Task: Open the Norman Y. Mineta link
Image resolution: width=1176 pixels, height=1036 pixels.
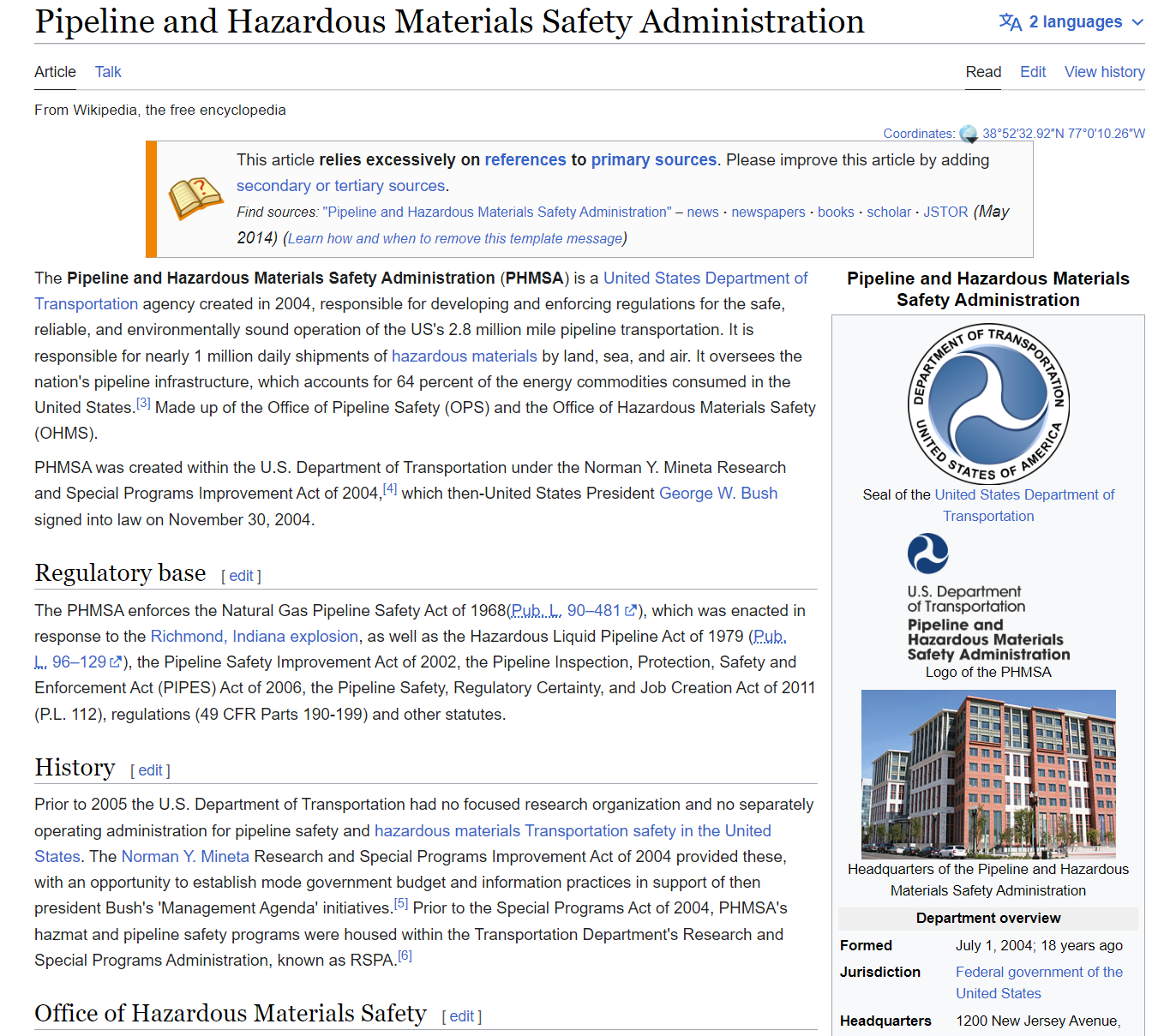Action: point(185,857)
